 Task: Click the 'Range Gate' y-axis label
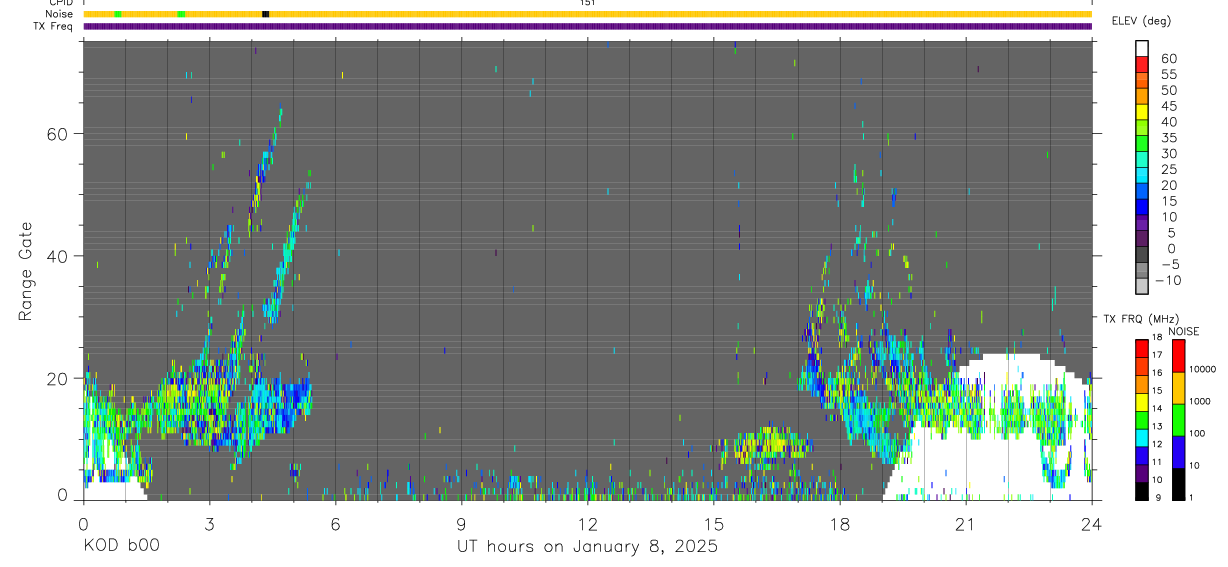click(25, 270)
